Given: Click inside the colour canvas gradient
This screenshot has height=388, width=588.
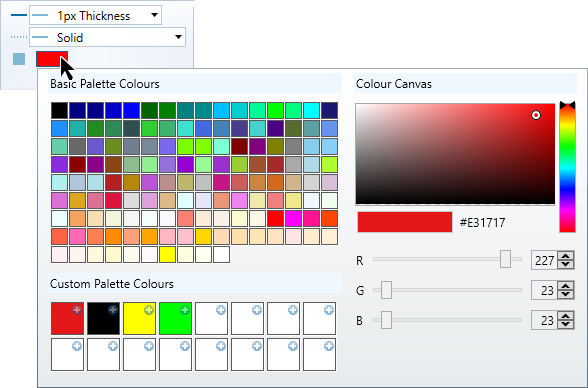Looking at the screenshot, I should coord(455,154).
